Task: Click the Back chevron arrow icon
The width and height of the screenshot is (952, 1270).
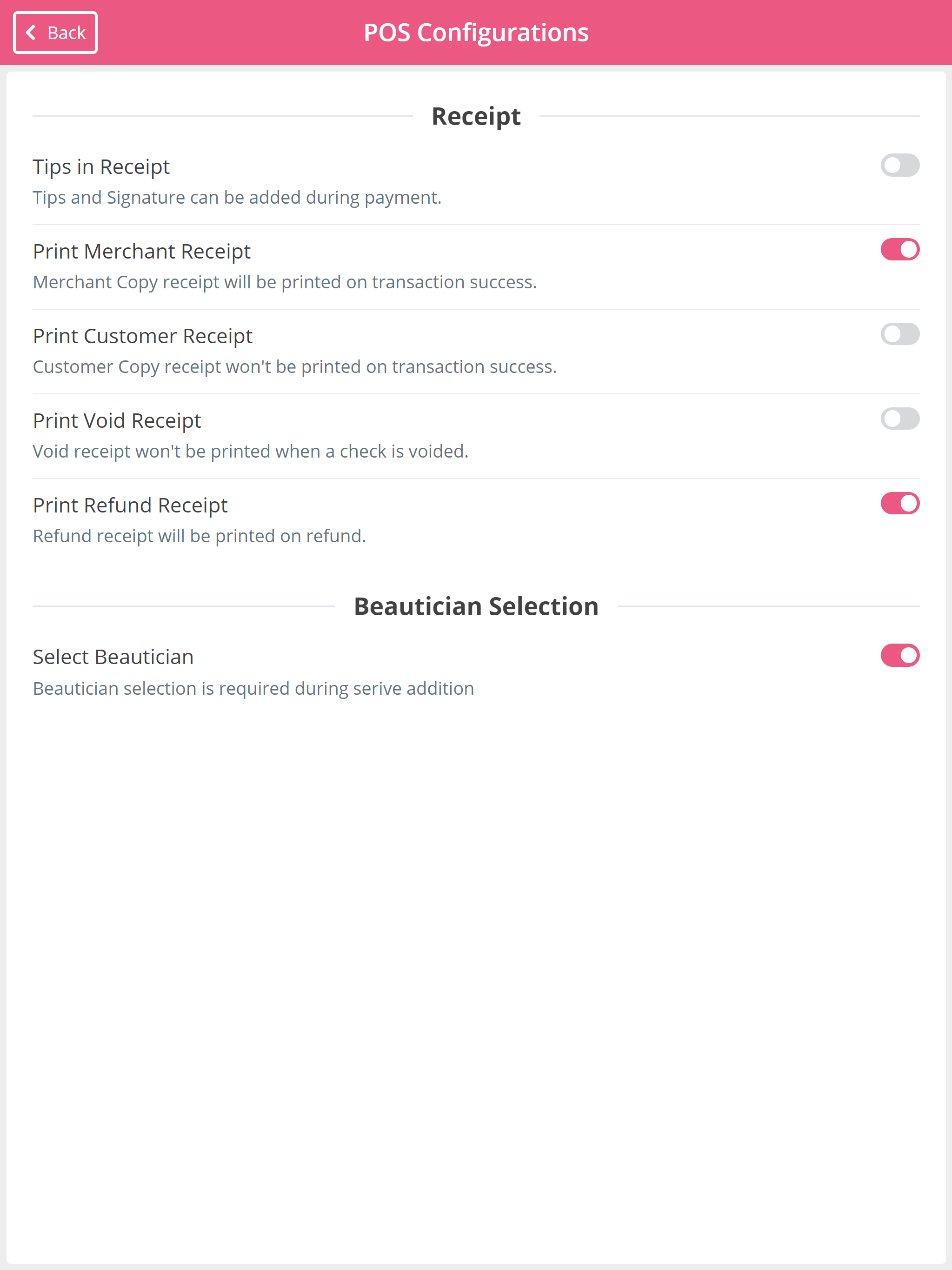Action: tap(31, 33)
